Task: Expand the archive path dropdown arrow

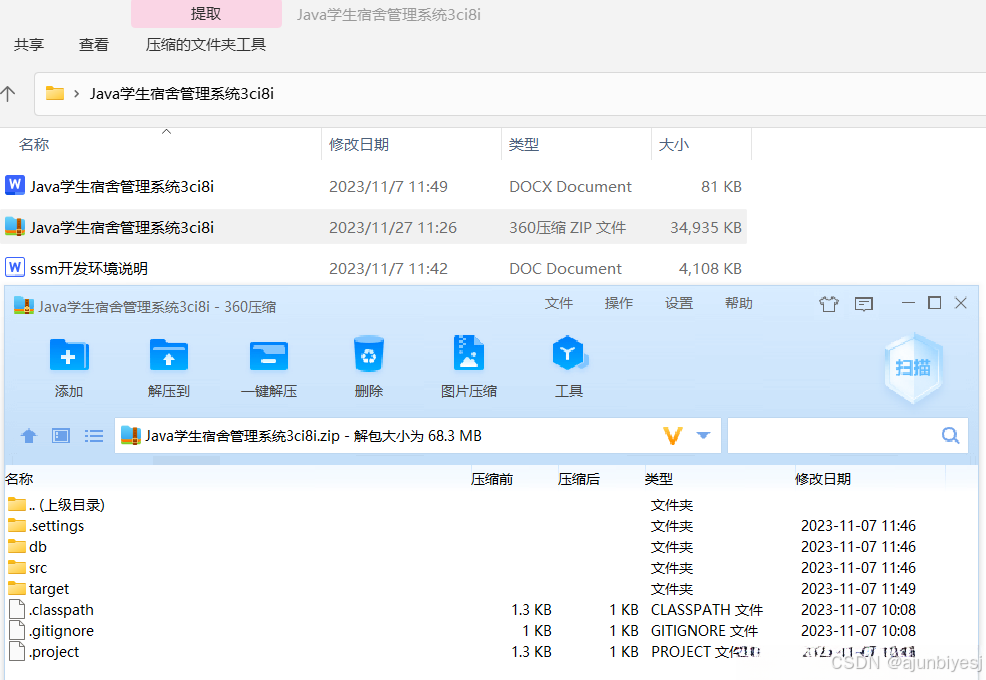Action: [704, 435]
